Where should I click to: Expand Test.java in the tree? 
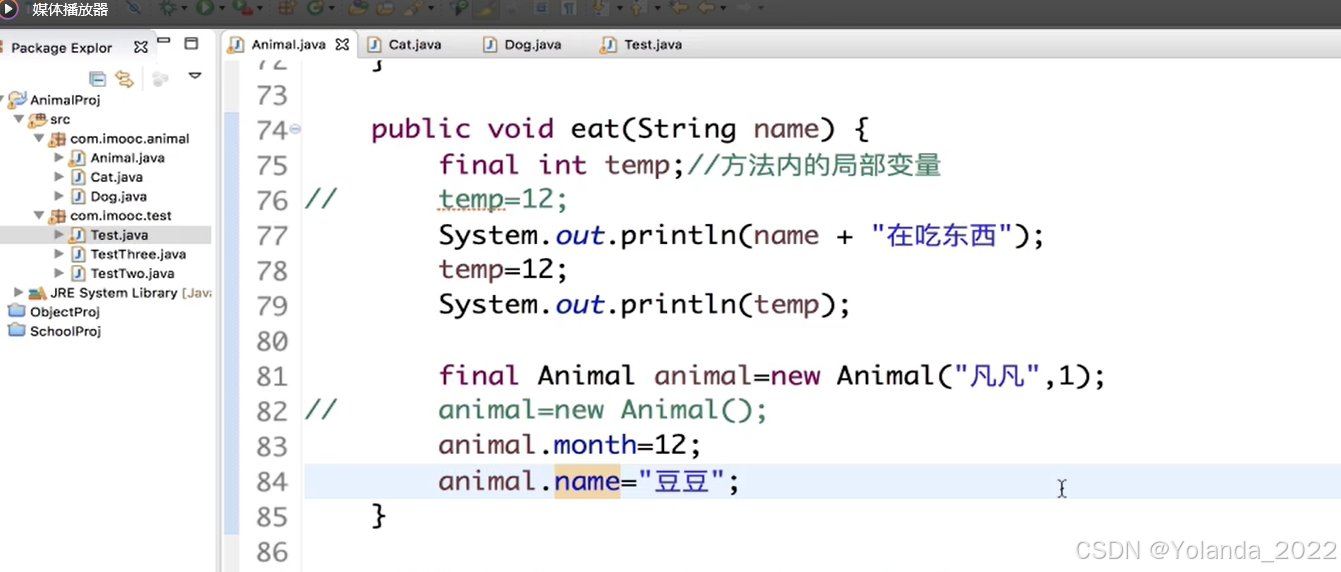point(59,235)
